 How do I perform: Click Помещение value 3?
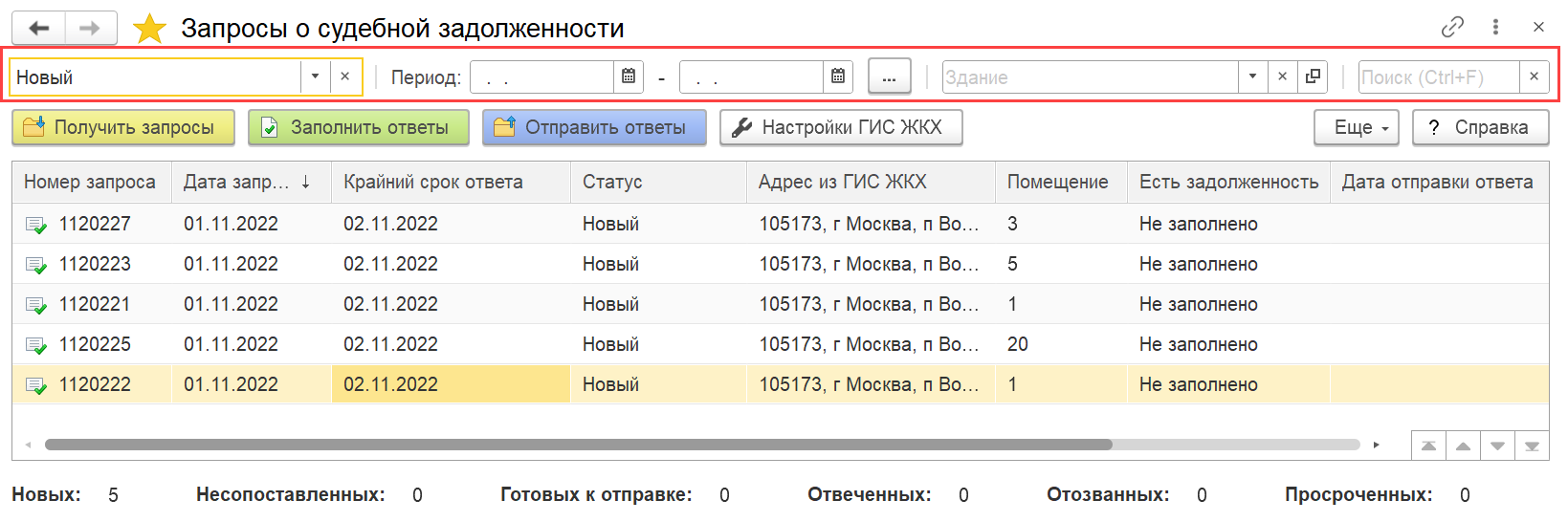1012,224
